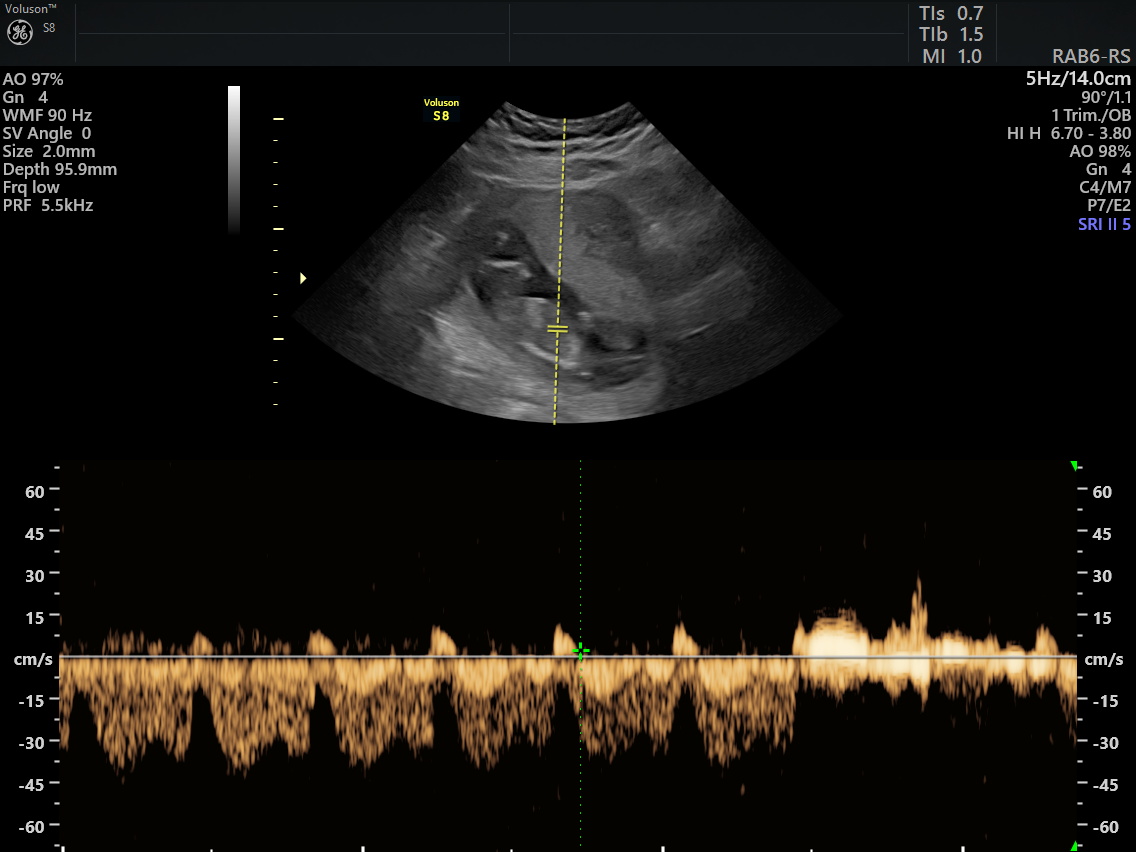1136x852 pixels.
Task: Click the WMF 90 Hz wall filter value
Action: coord(47,116)
